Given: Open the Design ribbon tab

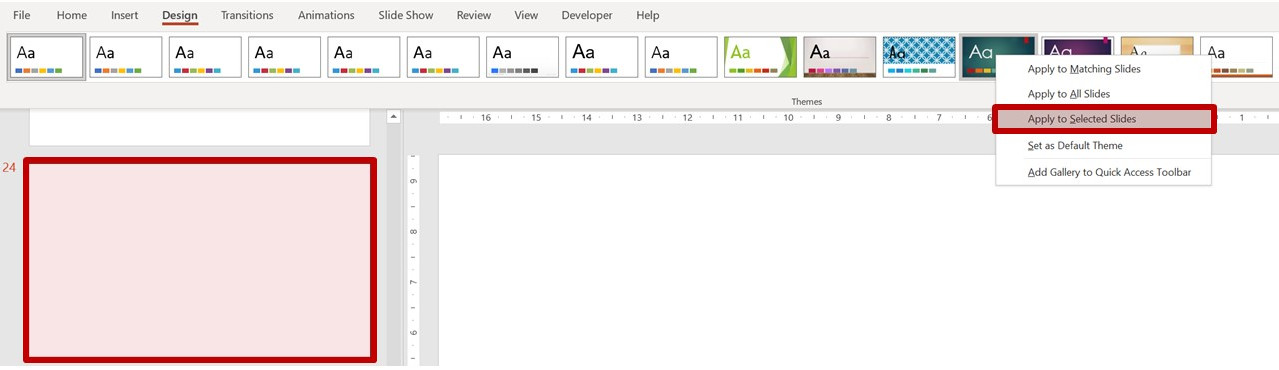Looking at the screenshot, I should (x=180, y=15).
